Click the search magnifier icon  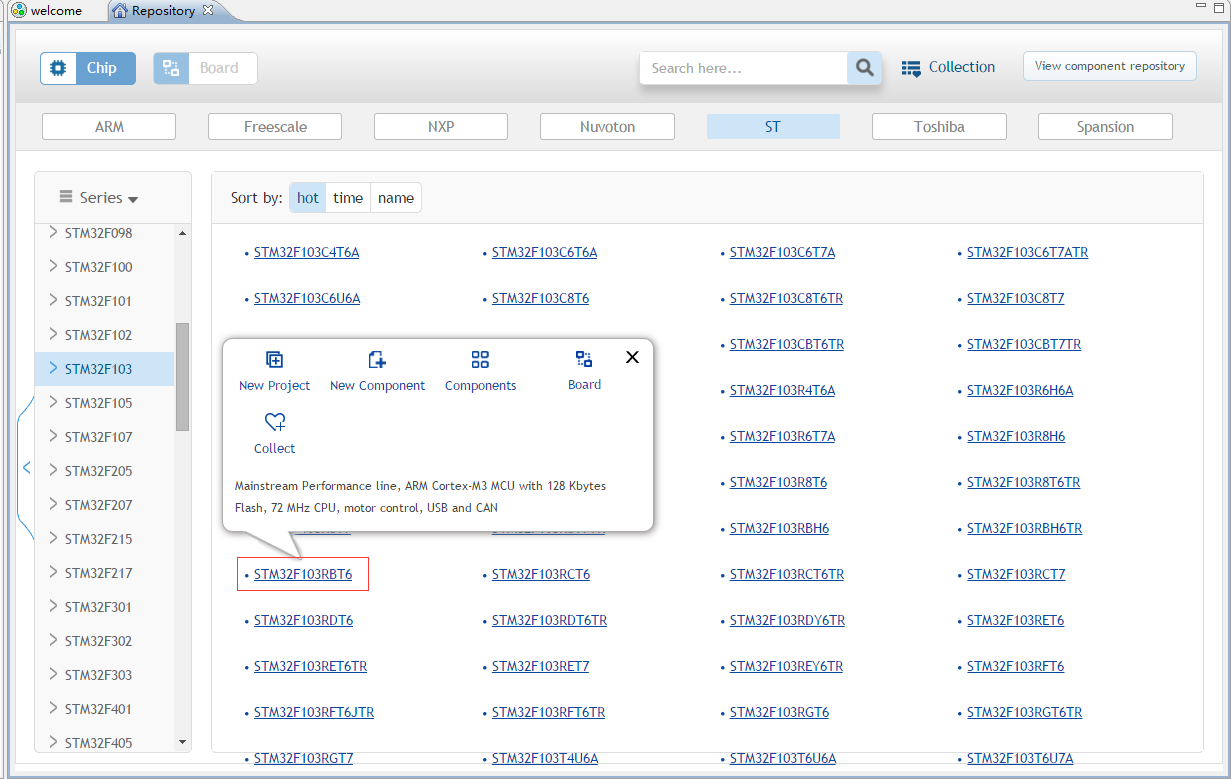point(865,68)
